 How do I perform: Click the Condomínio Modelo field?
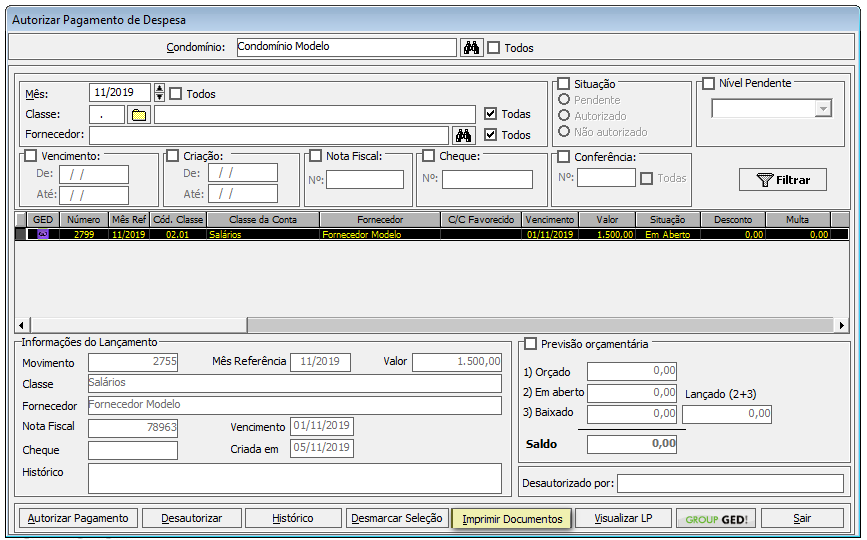346,47
